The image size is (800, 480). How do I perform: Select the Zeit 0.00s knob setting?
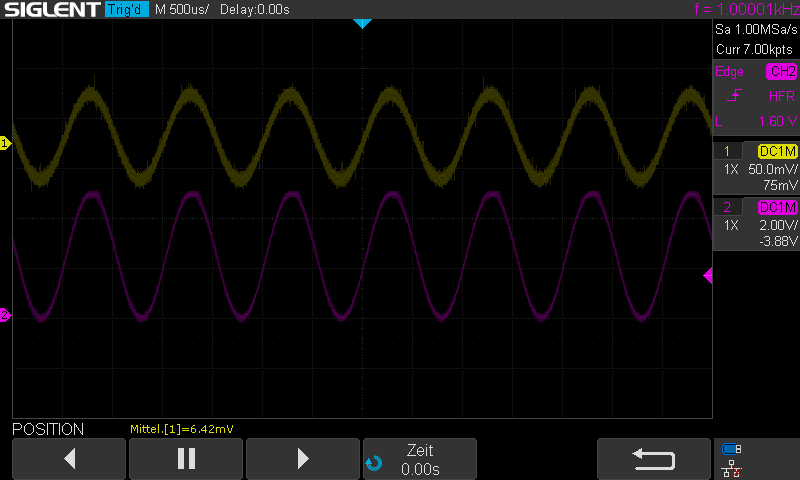(420, 459)
